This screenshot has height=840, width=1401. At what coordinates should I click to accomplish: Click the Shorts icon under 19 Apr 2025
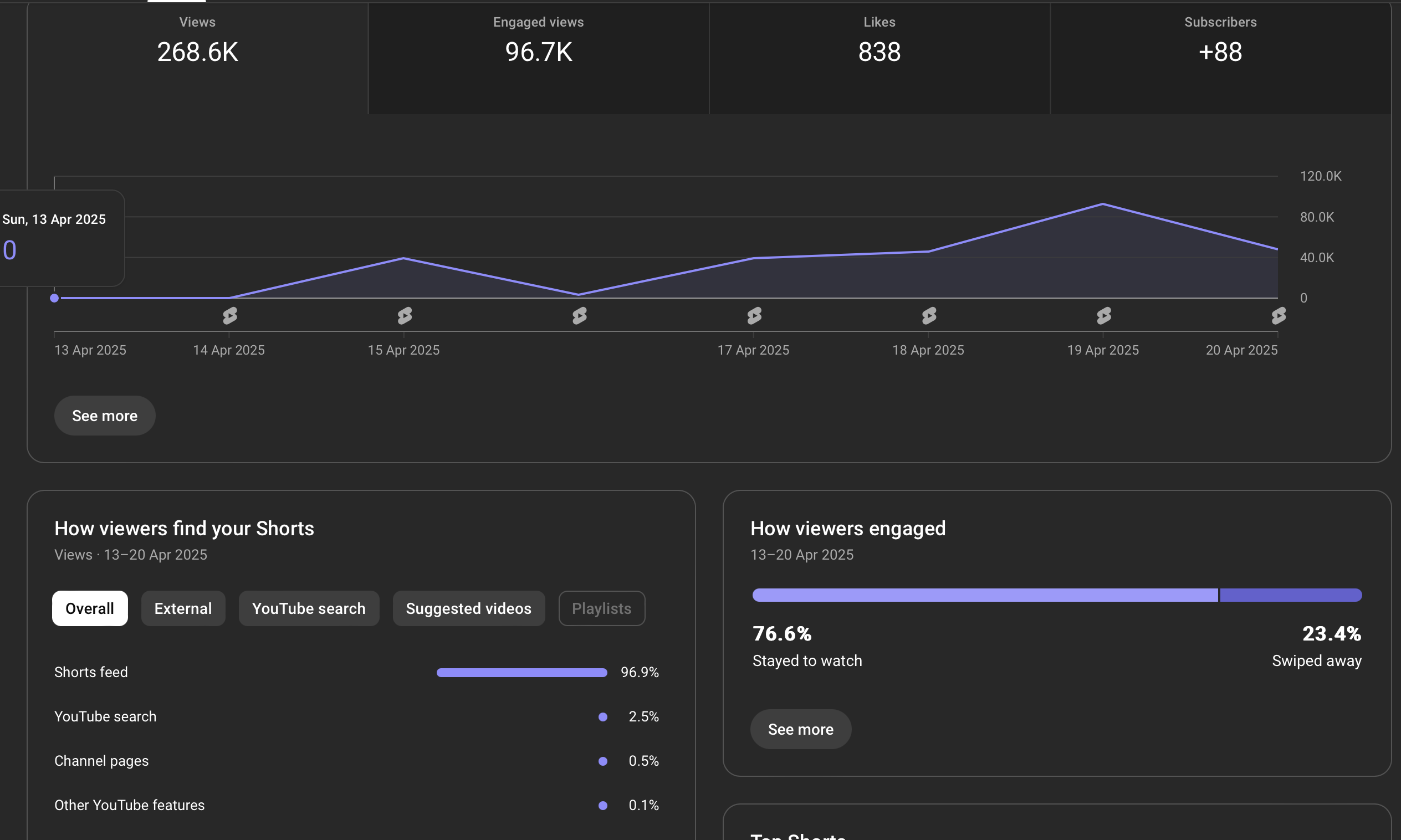coord(1103,315)
